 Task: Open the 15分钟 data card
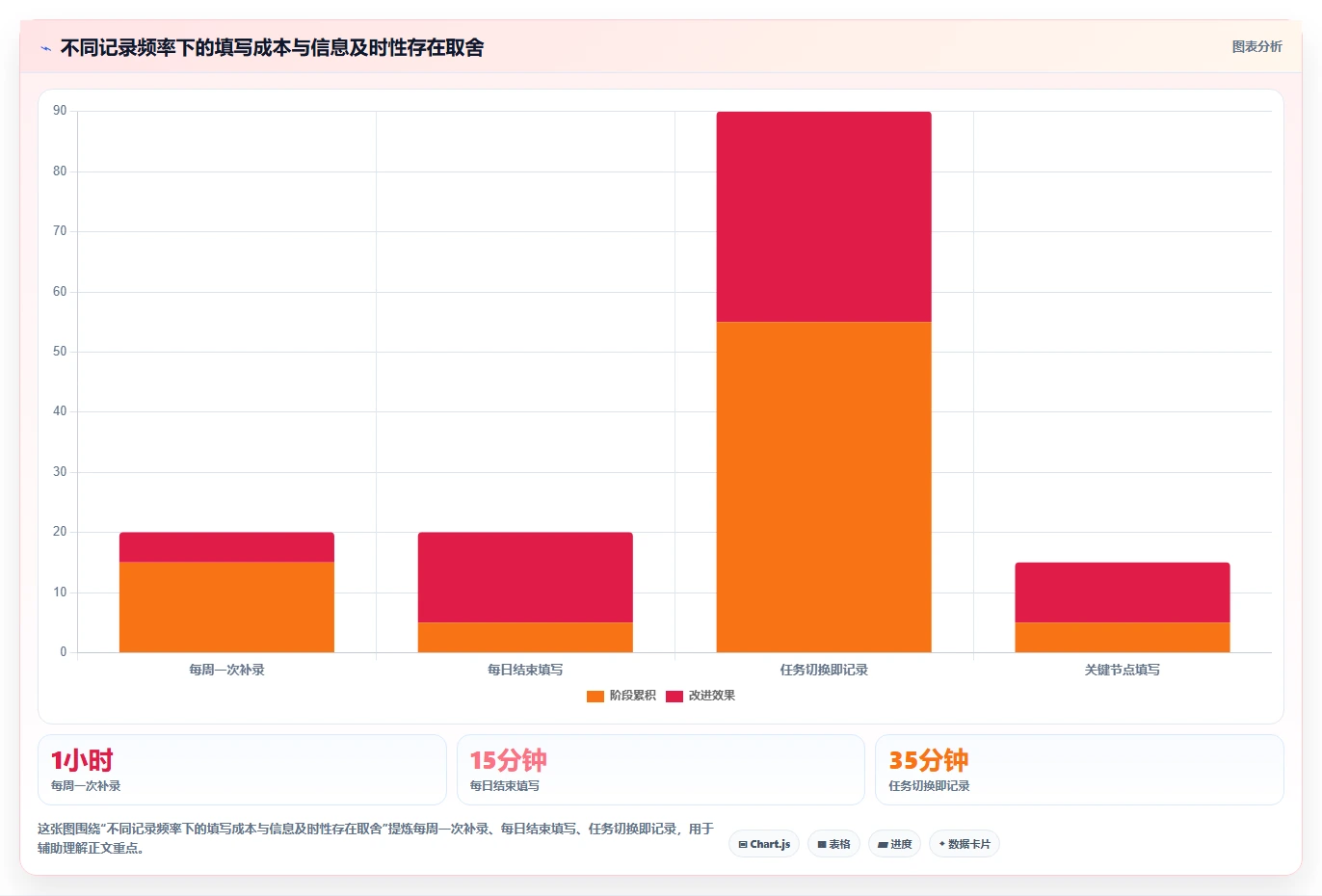tap(660, 770)
